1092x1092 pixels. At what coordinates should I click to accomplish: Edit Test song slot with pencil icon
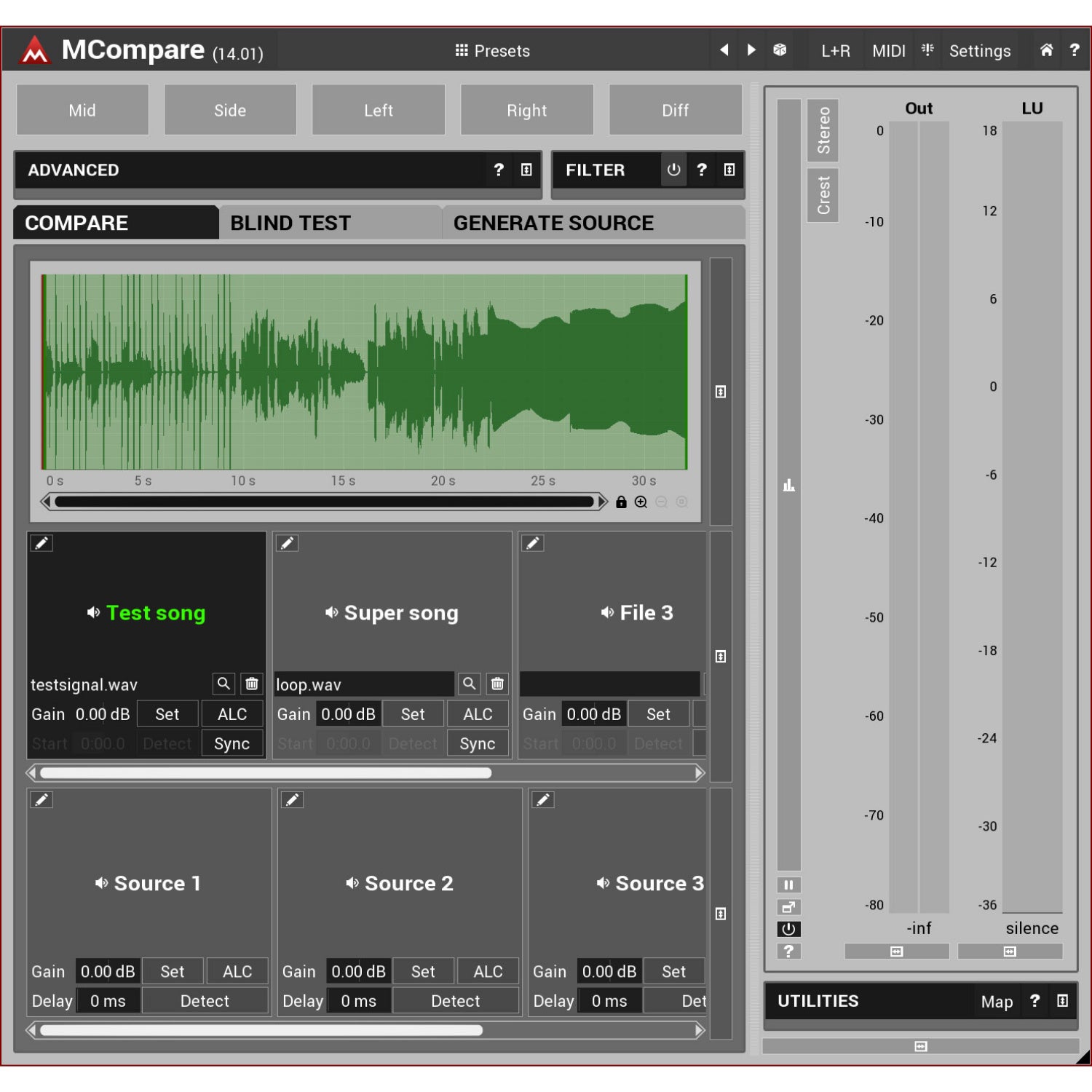(x=41, y=543)
